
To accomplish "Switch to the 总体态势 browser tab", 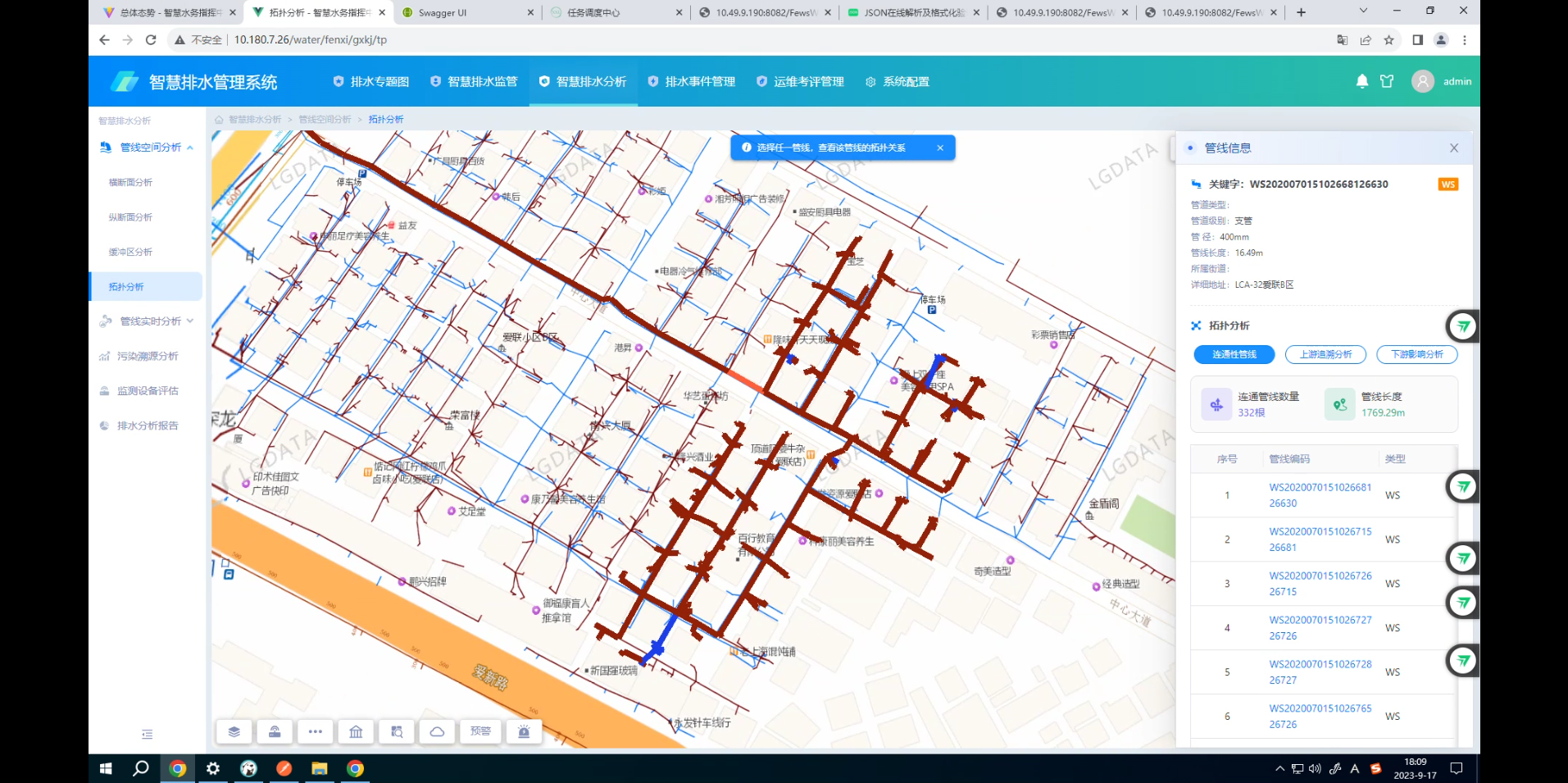I will pyautogui.click(x=168, y=12).
